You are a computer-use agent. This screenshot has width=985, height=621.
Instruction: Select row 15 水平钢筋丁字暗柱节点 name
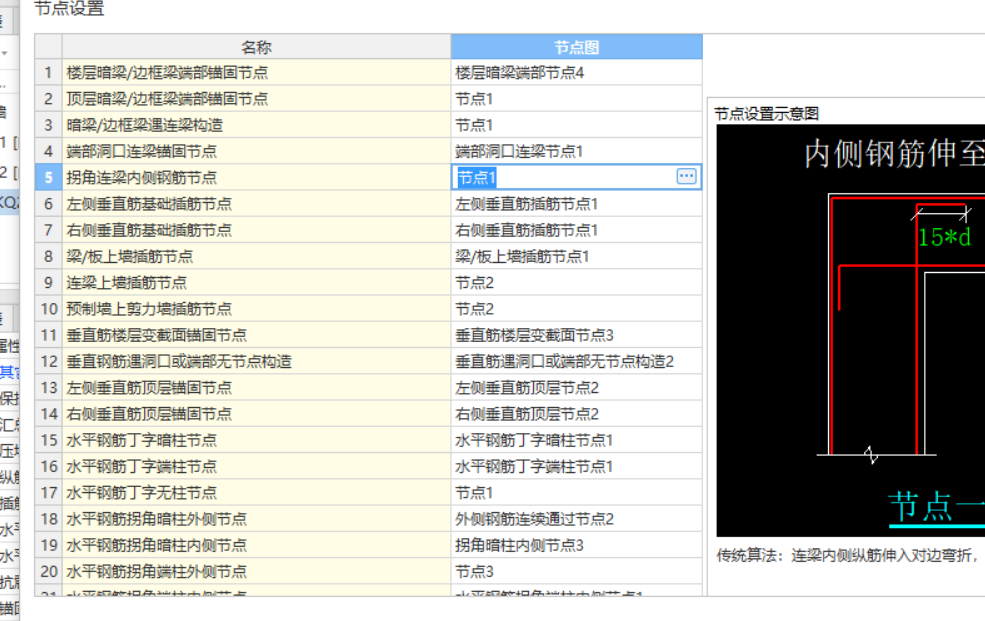(256, 440)
